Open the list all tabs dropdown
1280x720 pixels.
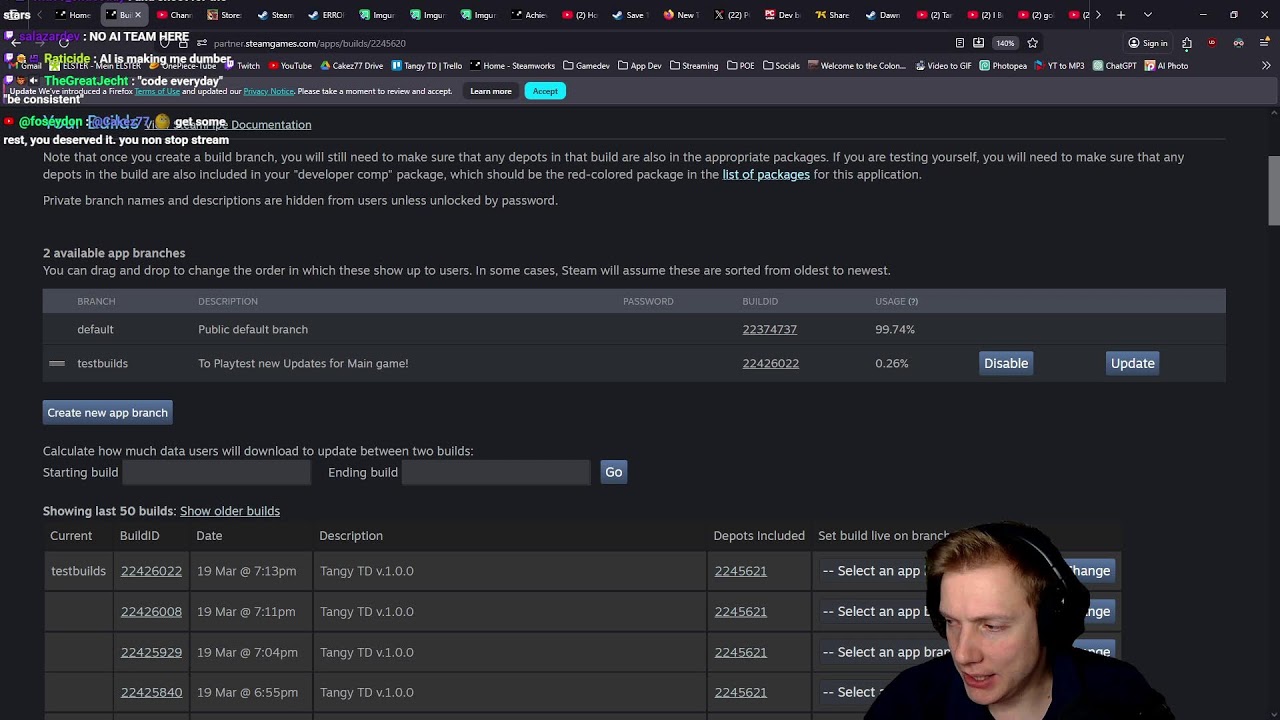click(1147, 15)
